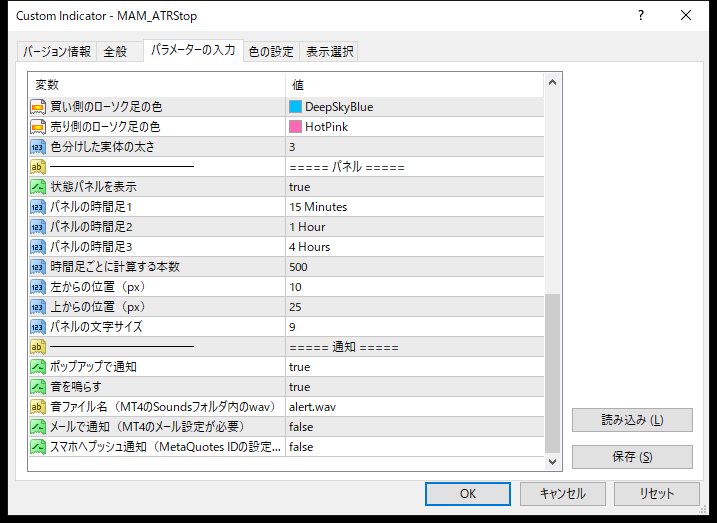Image resolution: width=717 pixels, height=523 pixels.
Task: Click the bool icon beside ポップアップで通知
Action: [37, 367]
